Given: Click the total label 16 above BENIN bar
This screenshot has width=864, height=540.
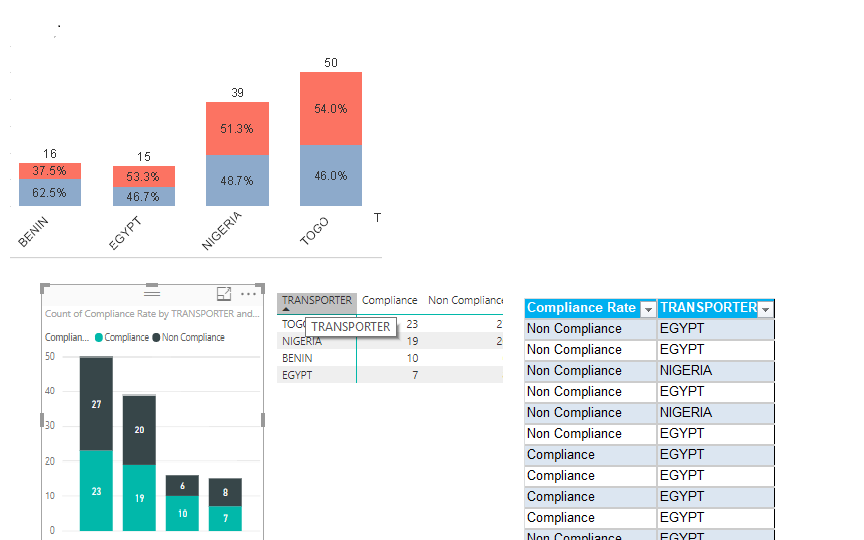Looking at the screenshot, I should pos(50,154).
